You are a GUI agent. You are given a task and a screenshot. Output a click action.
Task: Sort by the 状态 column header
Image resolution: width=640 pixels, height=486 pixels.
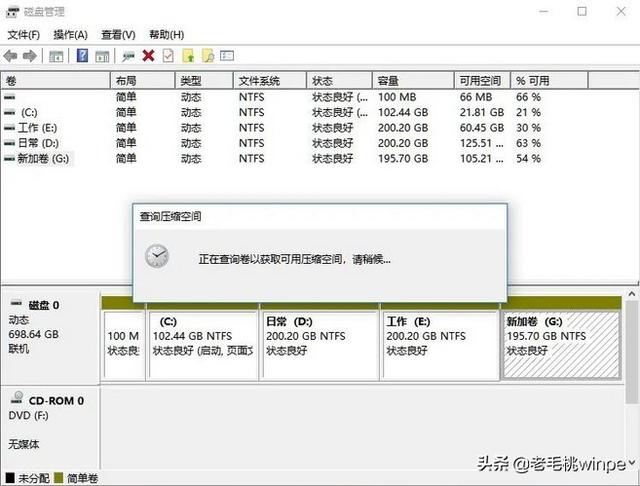pos(340,81)
